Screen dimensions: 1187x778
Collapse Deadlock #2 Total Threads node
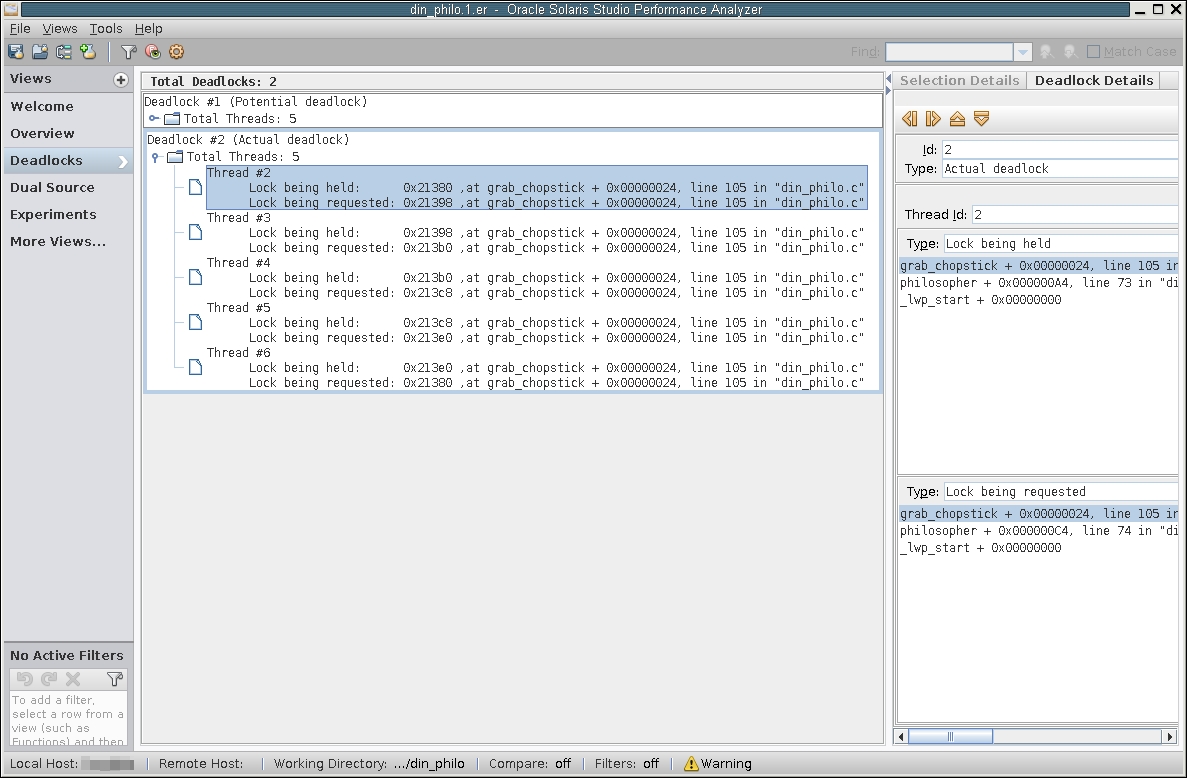pos(155,157)
